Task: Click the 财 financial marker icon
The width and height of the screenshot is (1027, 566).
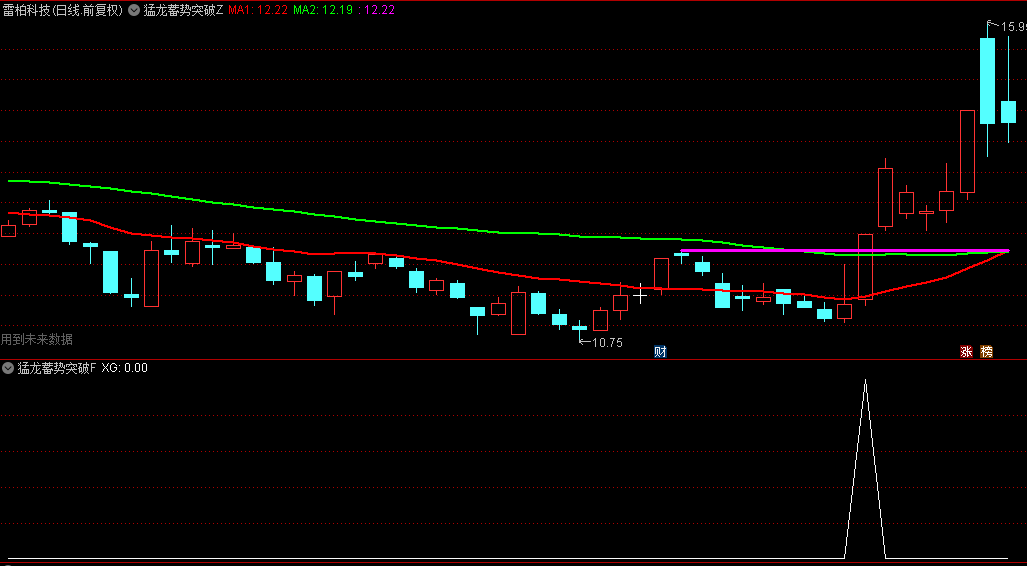Action: click(660, 352)
